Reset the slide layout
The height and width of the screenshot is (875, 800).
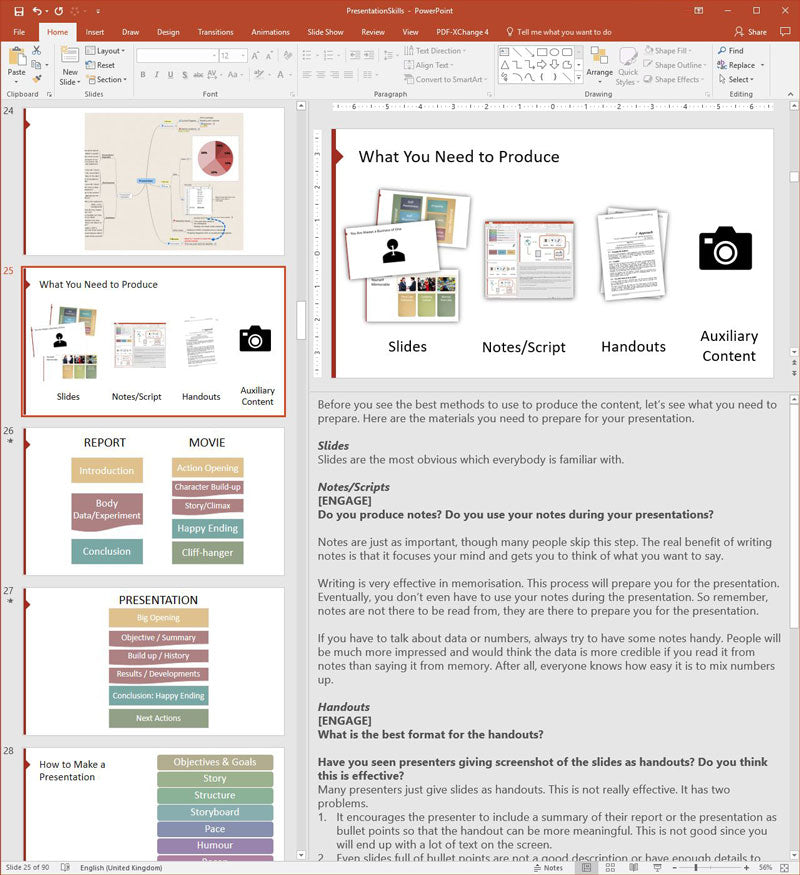[x=100, y=65]
